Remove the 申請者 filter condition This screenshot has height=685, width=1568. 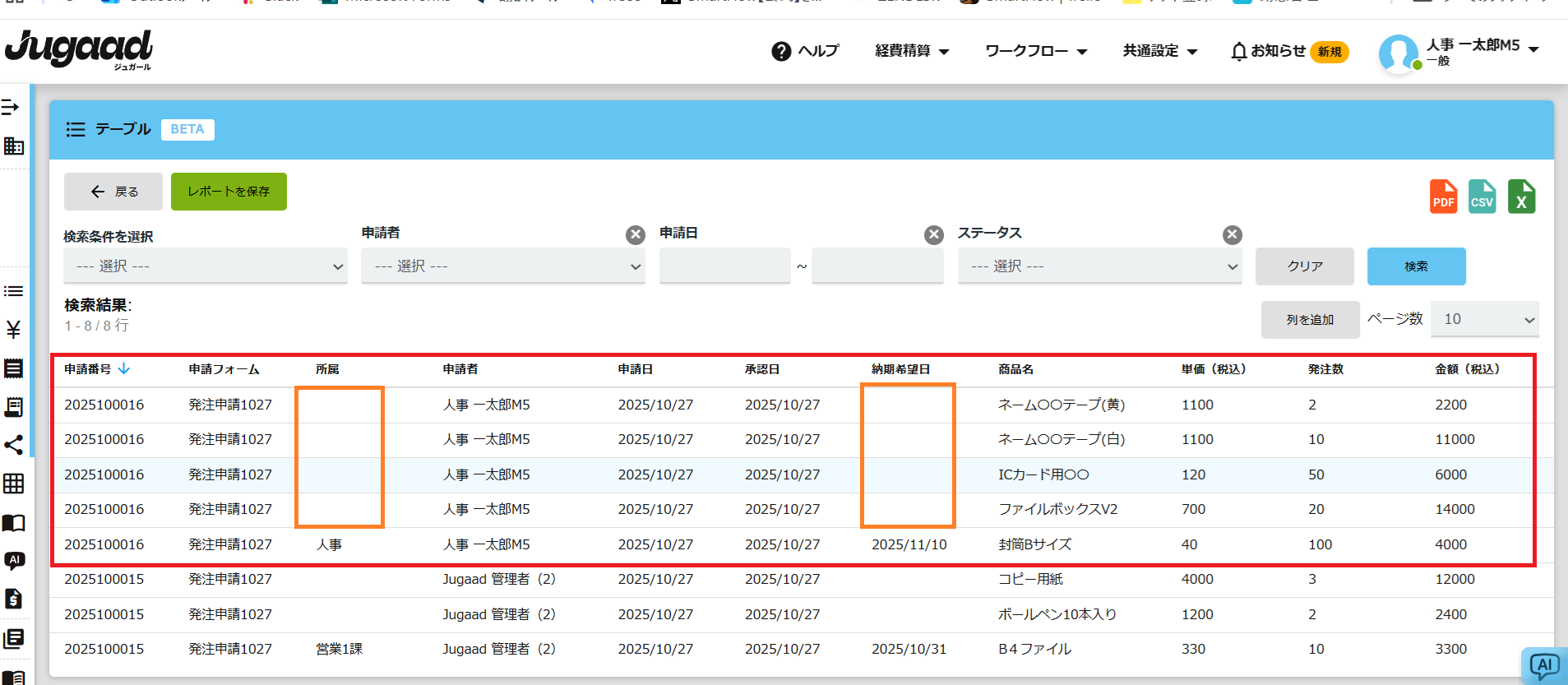(x=636, y=235)
